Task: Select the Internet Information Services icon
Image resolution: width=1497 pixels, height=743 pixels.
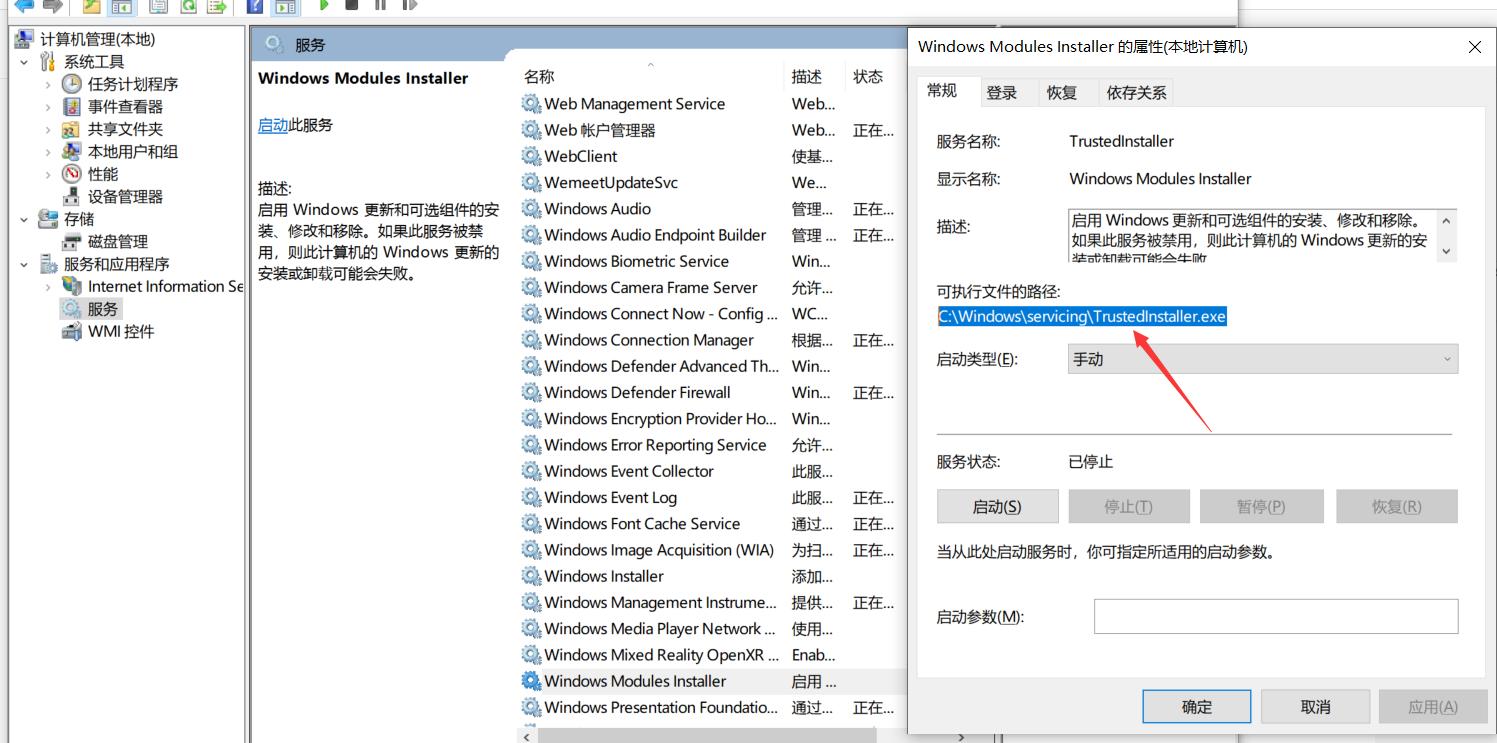Action: pyautogui.click(x=71, y=287)
